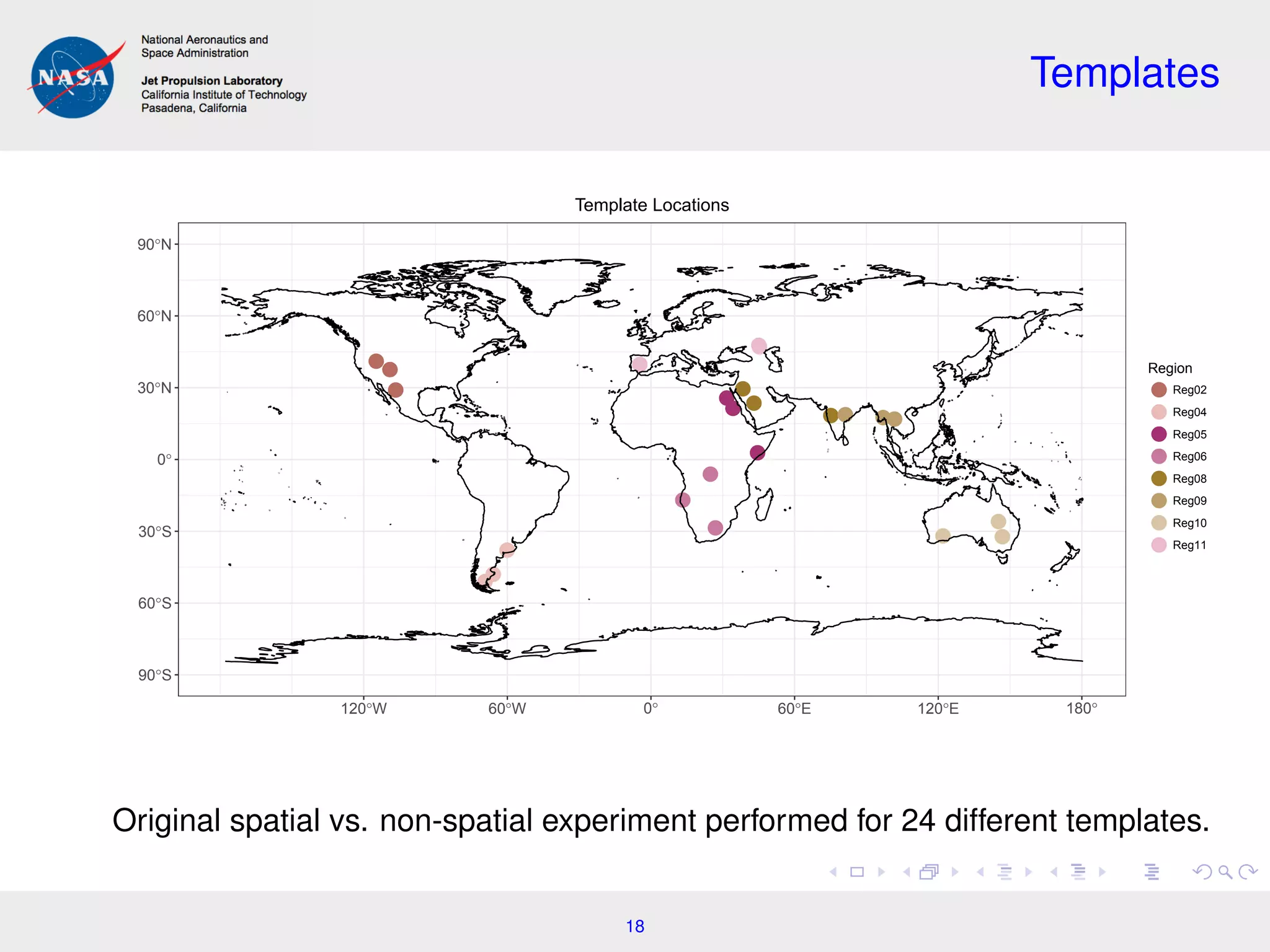Click the Reg02 legend color circle
This screenshot has width=1270, height=952.
pyautogui.click(x=1158, y=390)
